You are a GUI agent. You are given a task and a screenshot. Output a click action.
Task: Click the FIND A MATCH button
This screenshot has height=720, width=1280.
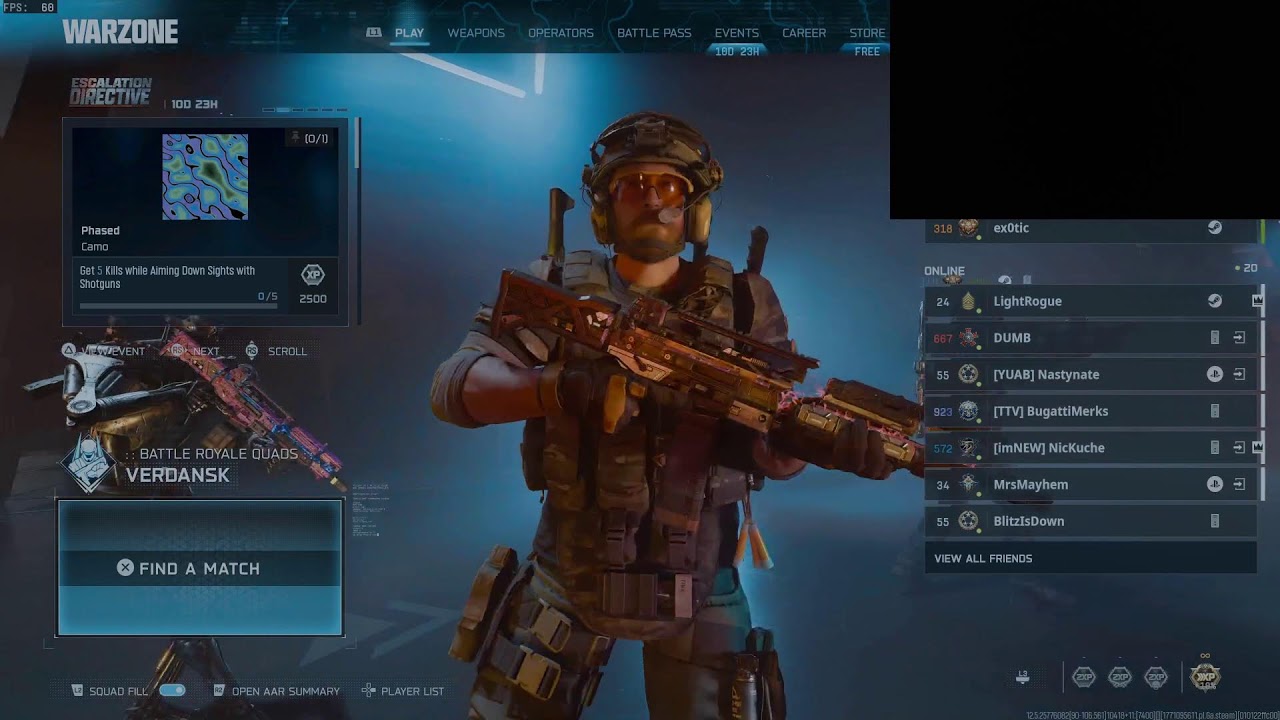[x=200, y=568]
